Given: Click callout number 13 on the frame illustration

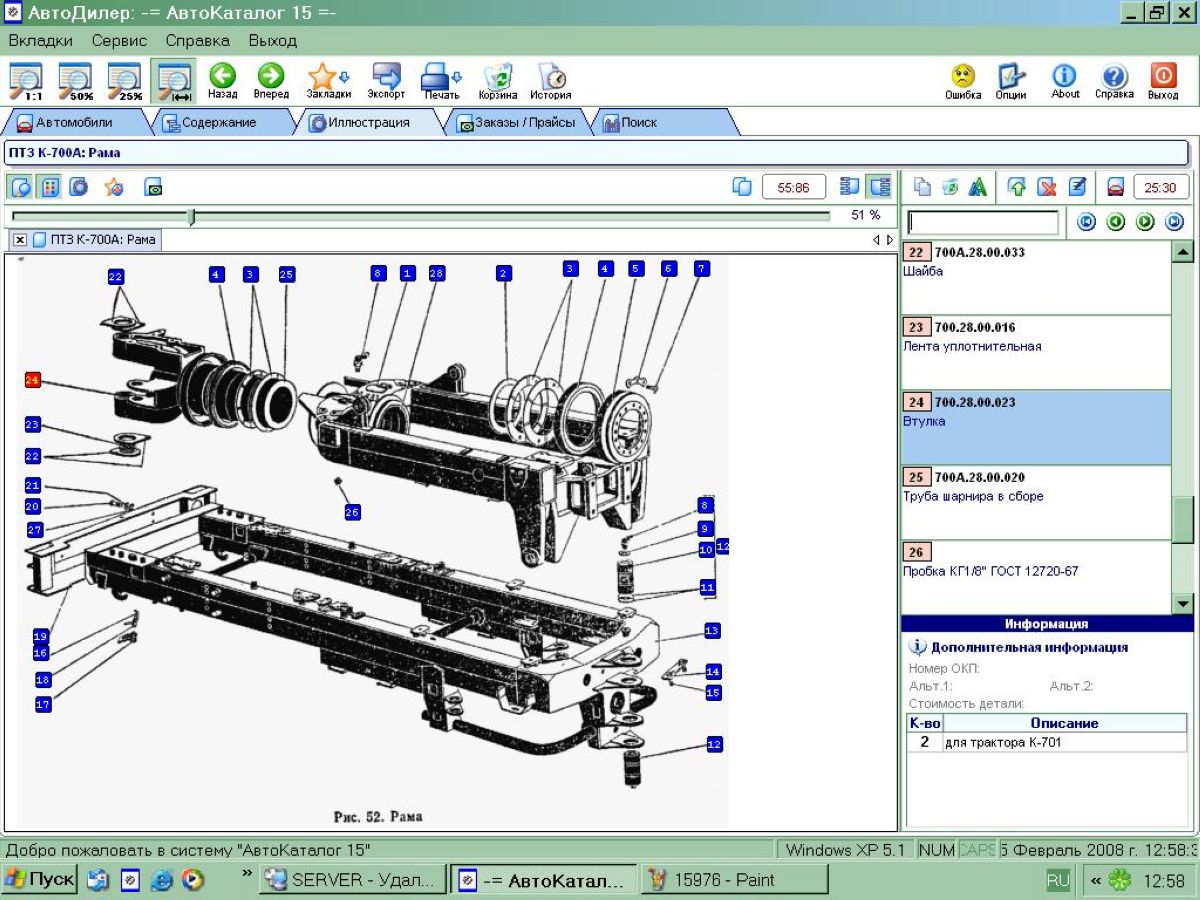Looking at the screenshot, I should pyautogui.click(x=712, y=631).
